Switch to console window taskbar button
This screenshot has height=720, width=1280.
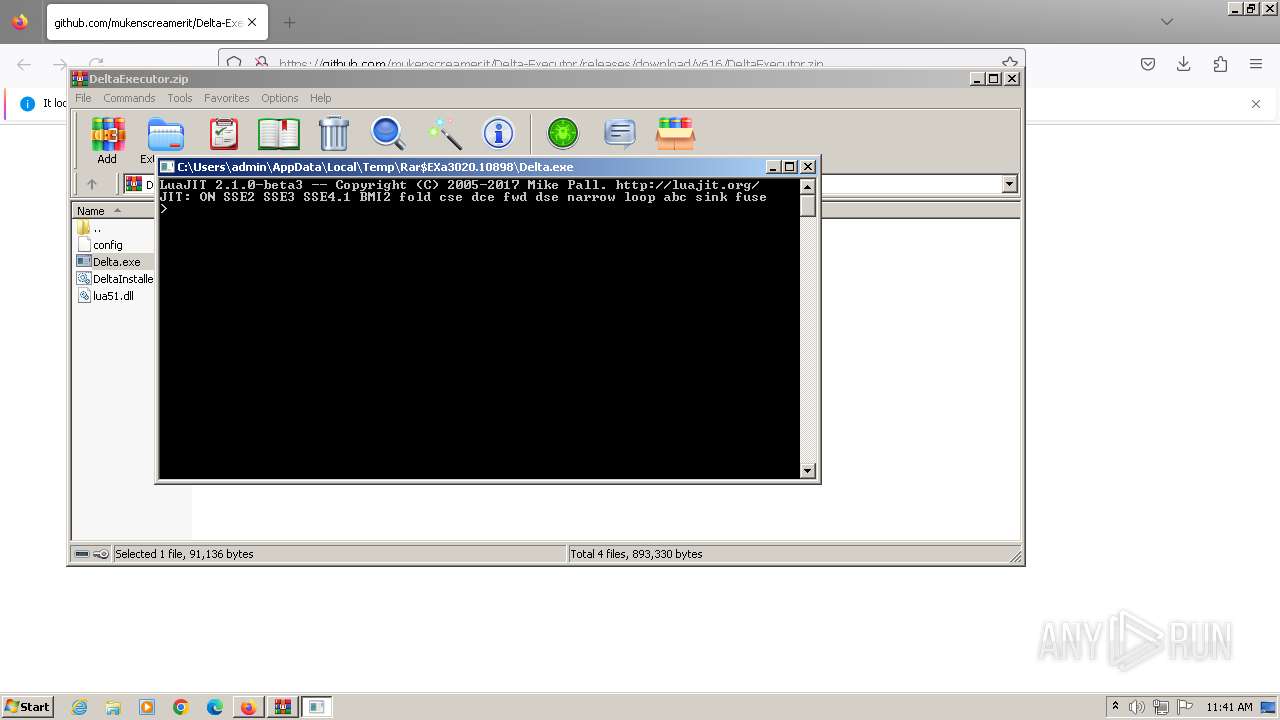point(317,707)
